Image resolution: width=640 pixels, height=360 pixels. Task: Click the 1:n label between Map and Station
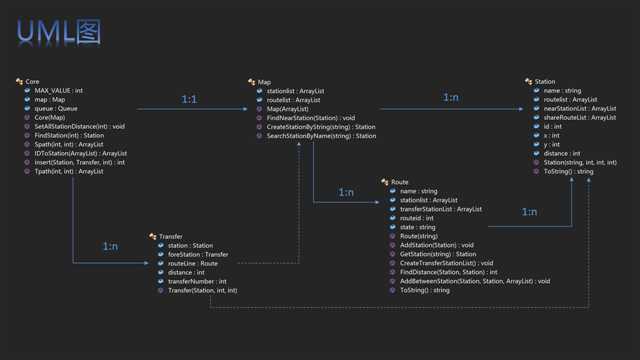click(x=451, y=97)
